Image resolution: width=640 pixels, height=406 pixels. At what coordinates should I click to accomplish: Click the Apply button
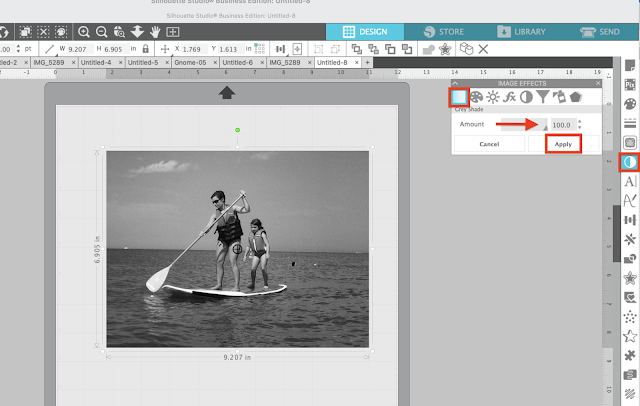563,144
